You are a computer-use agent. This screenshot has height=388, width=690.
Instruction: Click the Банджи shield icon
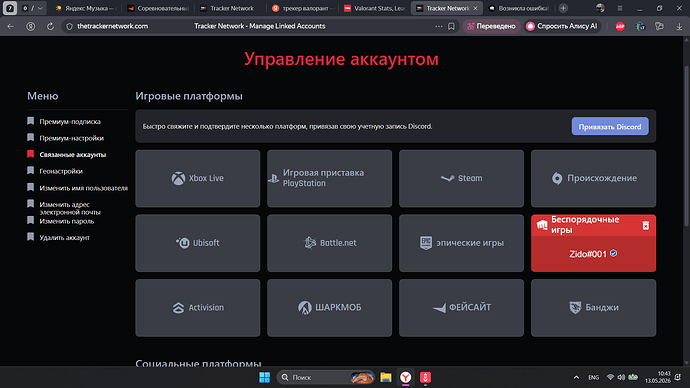[575, 307]
